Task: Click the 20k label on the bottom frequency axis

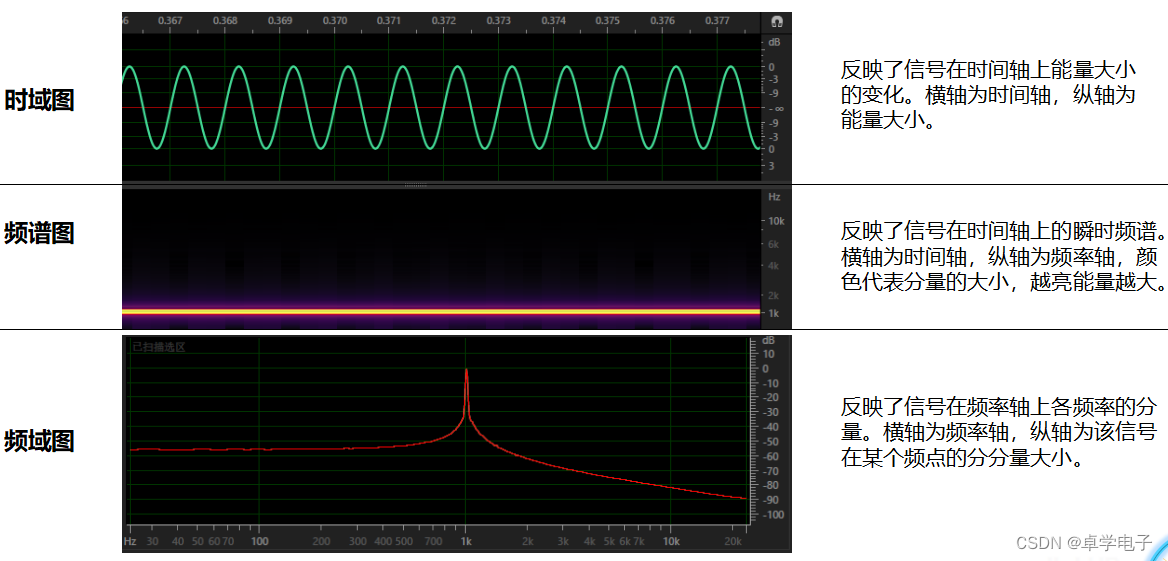Action: click(x=734, y=541)
